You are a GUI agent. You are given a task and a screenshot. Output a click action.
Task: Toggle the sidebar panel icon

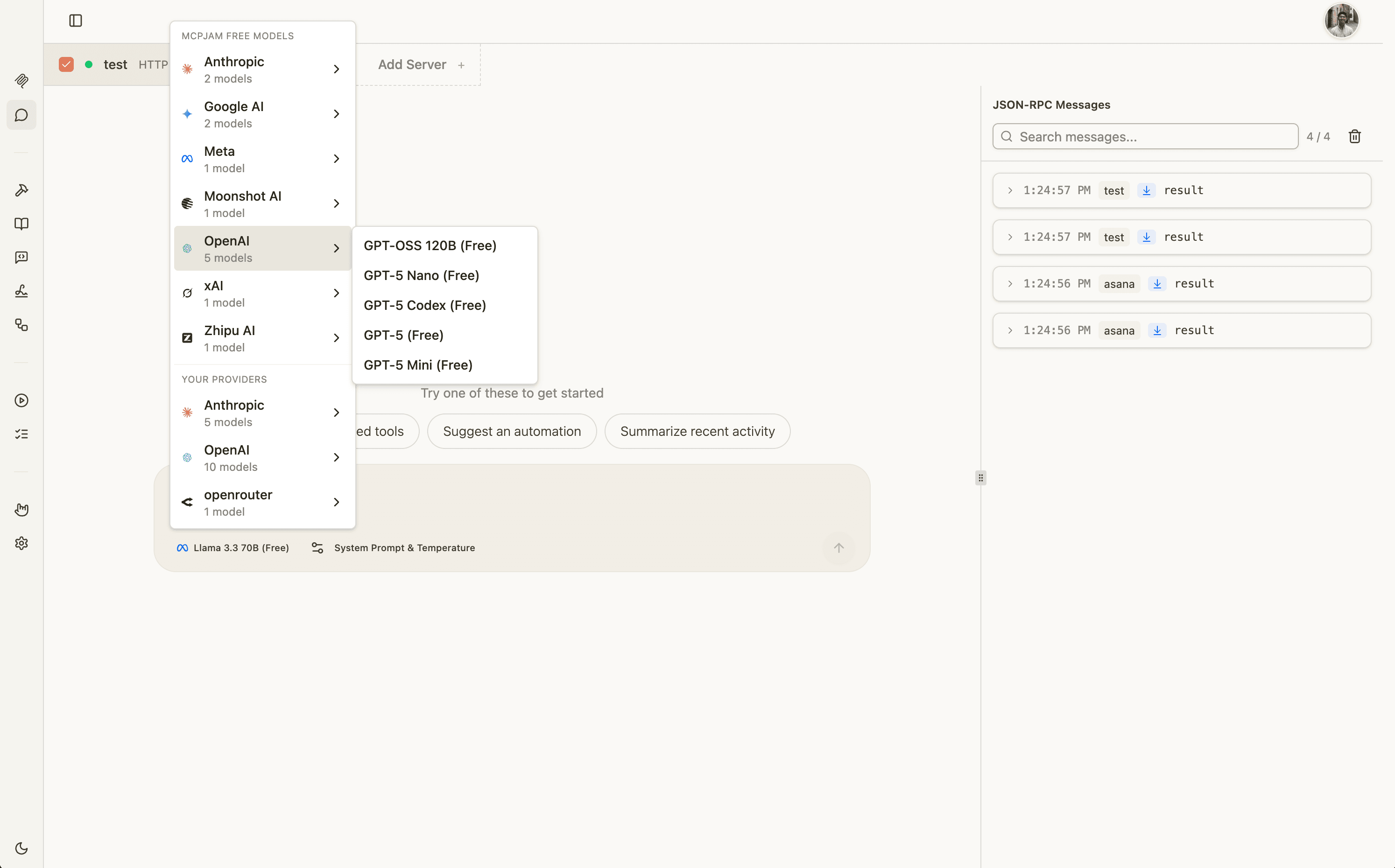75,21
